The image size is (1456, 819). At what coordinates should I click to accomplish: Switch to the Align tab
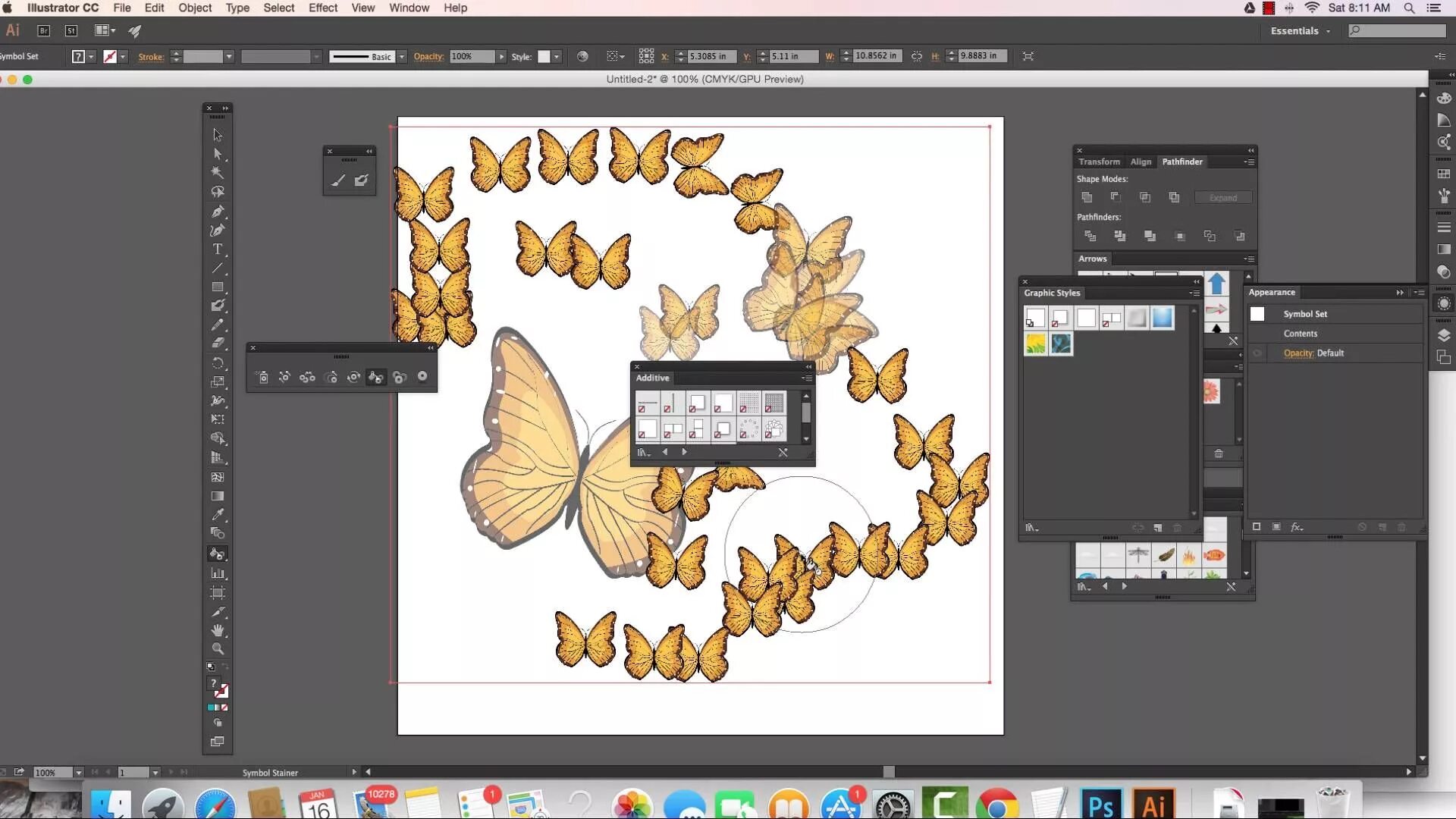click(x=1141, y=162)
